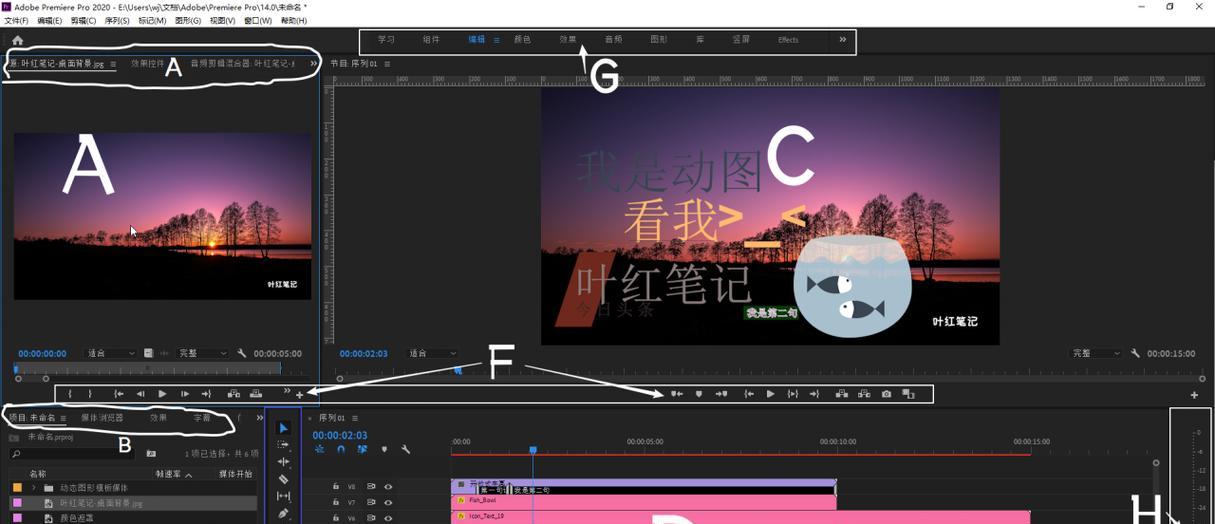Open the 剪辑(C) menu

click(x=84, y=20)
